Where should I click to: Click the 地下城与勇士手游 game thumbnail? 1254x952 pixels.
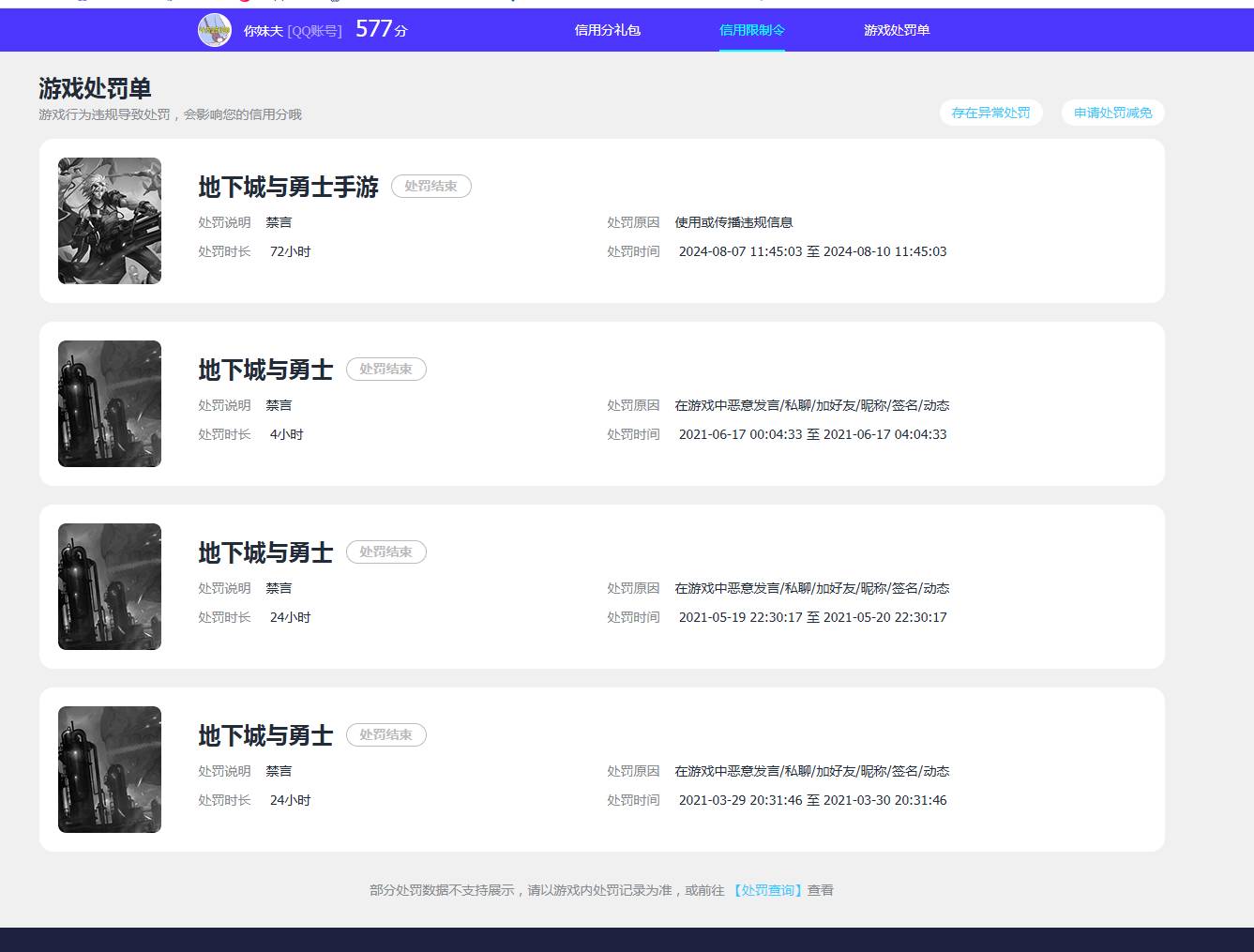click(110, 220)
